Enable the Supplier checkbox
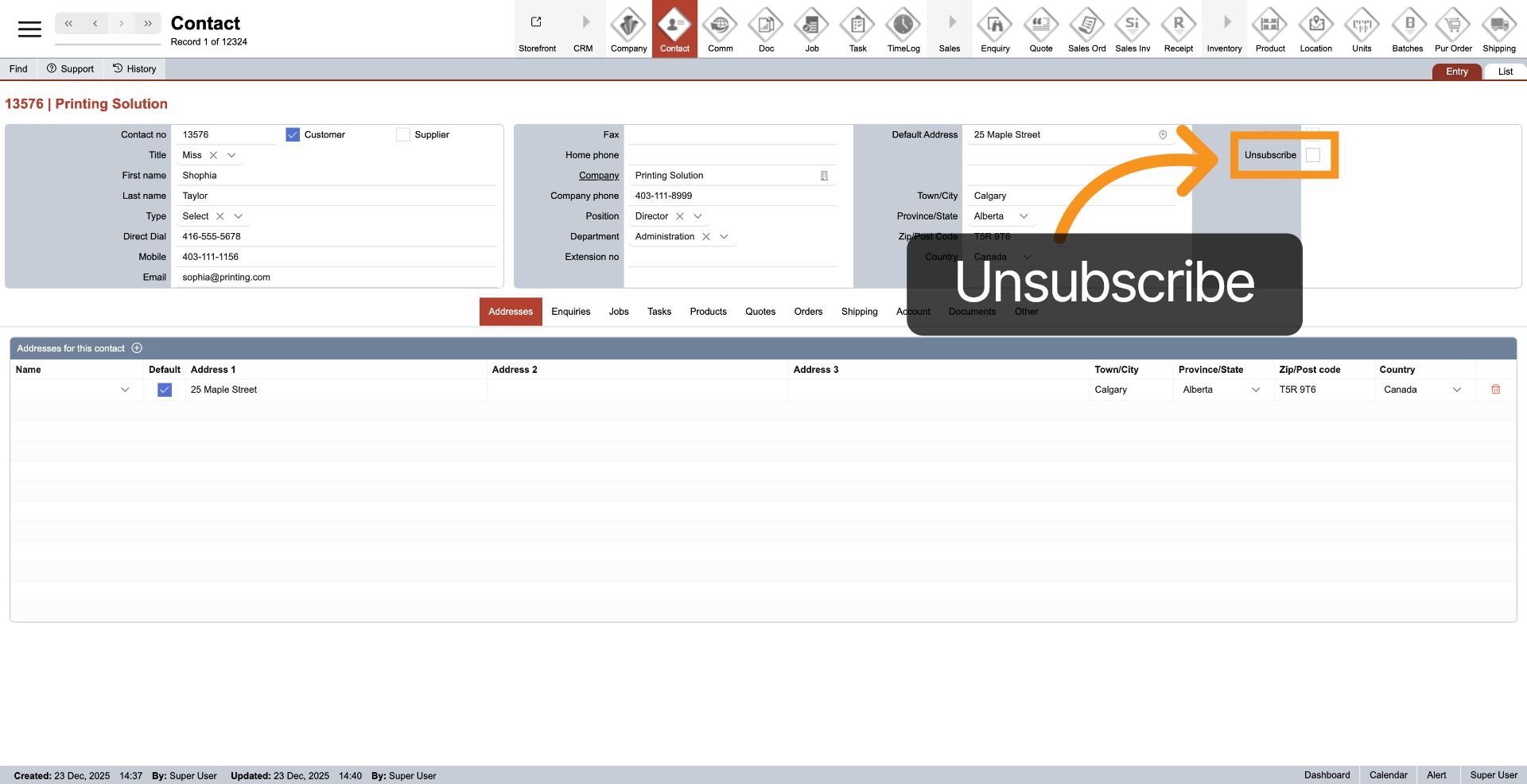 pos(403,135)
